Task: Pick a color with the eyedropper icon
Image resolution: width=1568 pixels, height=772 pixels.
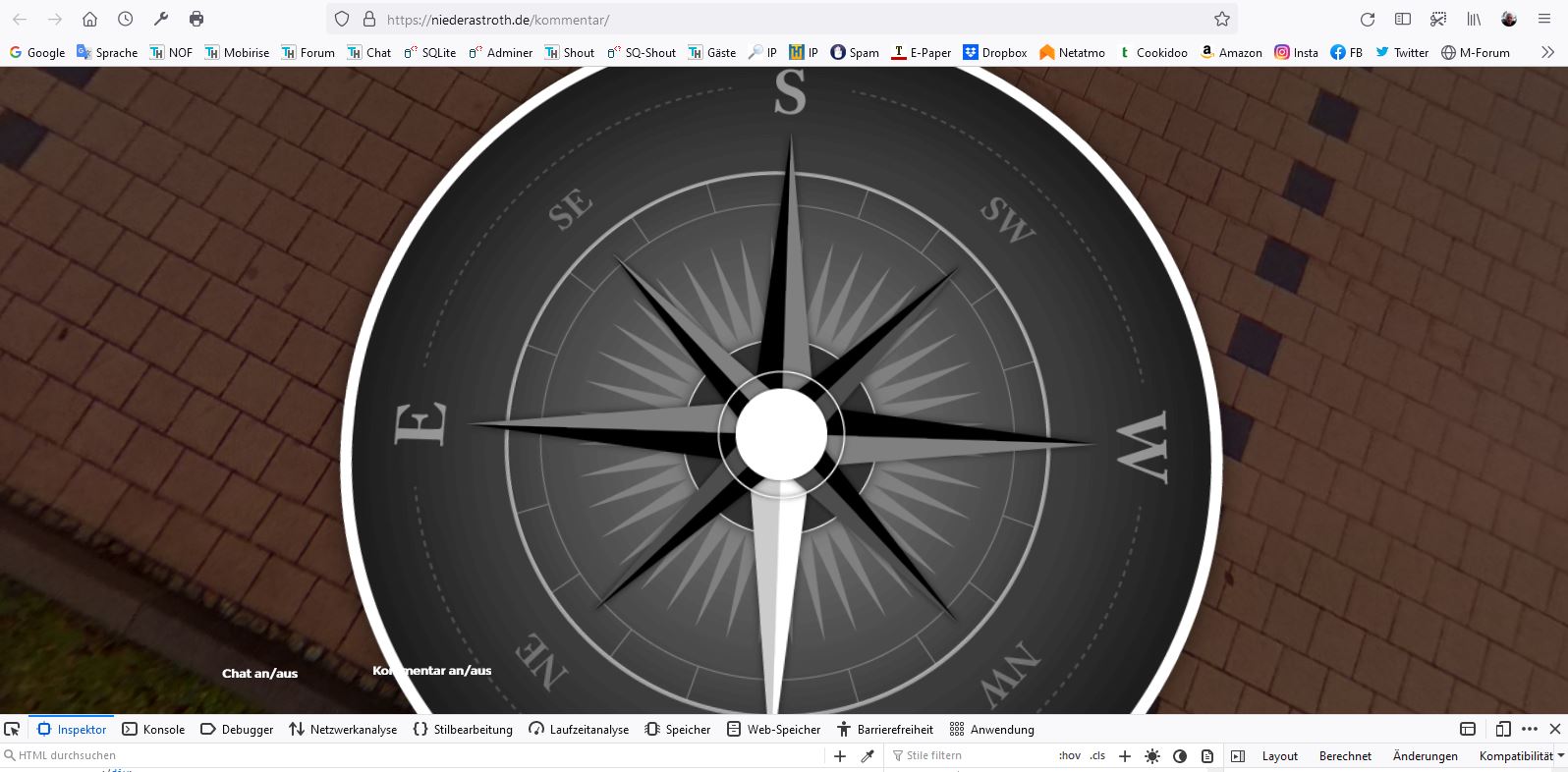Action: click(868, 755)
